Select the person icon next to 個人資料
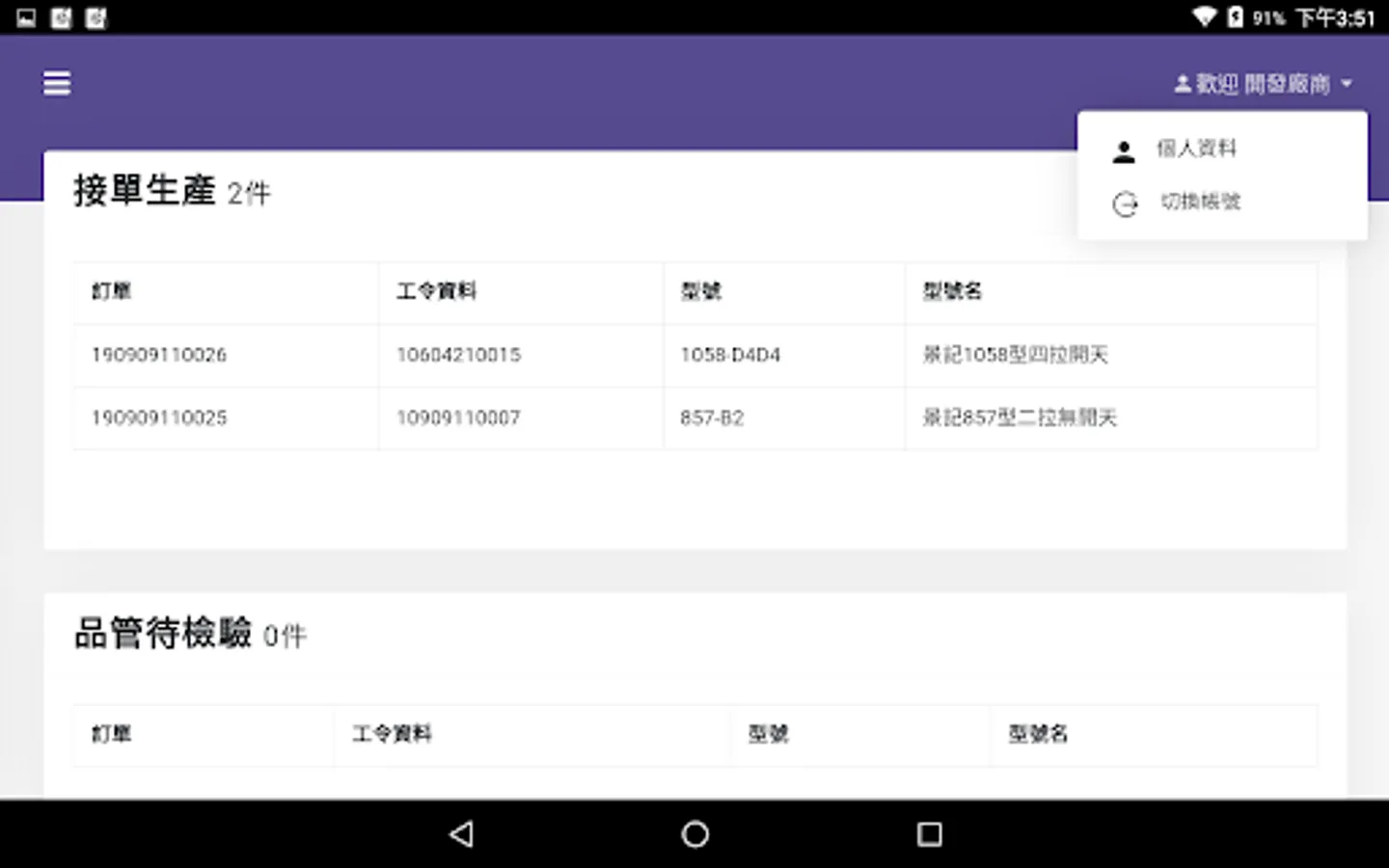This screenshot has width=1389, height=868. click(x=1124, y=149)
